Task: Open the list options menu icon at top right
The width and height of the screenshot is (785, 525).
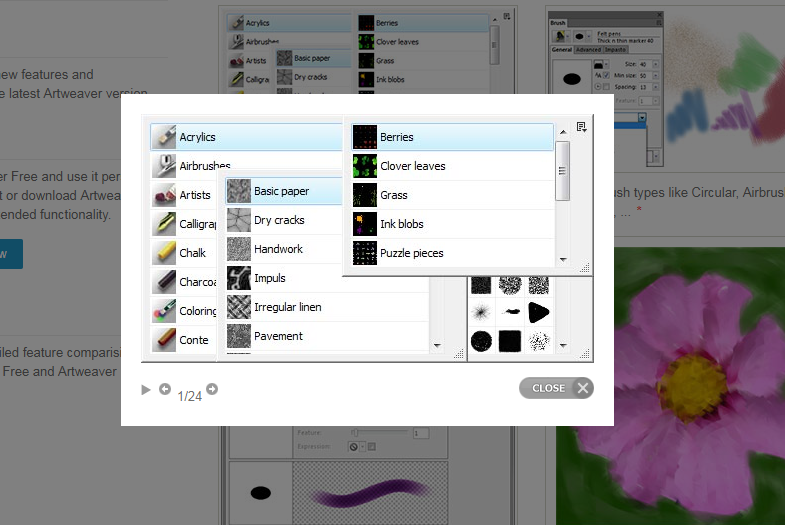Action: (581, 127)
